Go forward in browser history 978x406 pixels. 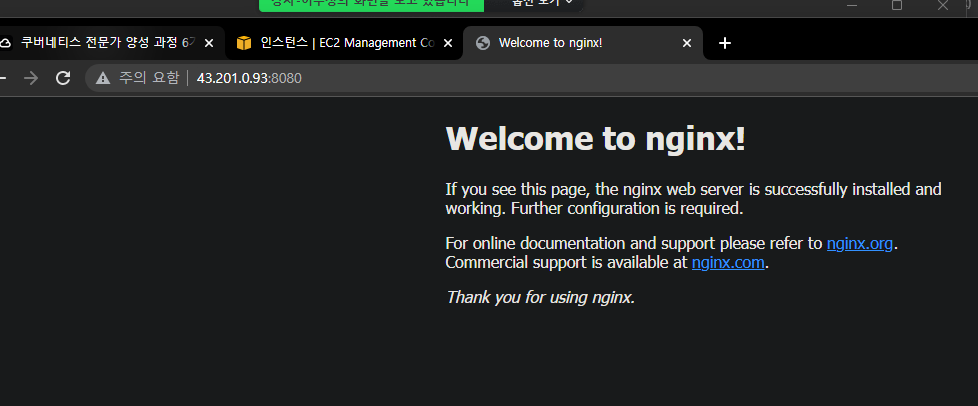coord(31,78)
